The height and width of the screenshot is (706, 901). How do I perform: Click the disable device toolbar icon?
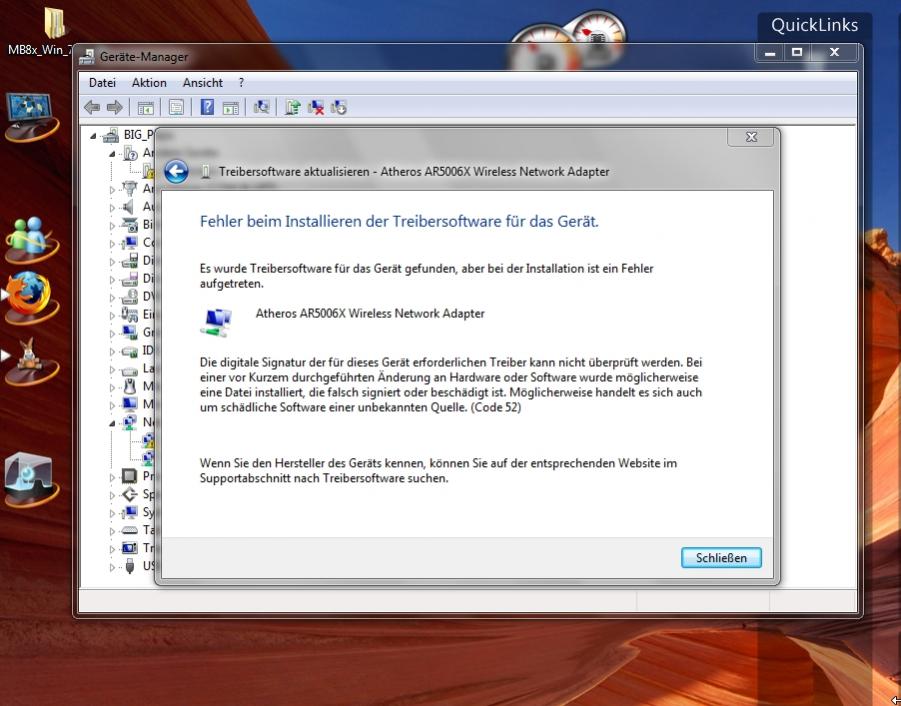tap(338, 107)
